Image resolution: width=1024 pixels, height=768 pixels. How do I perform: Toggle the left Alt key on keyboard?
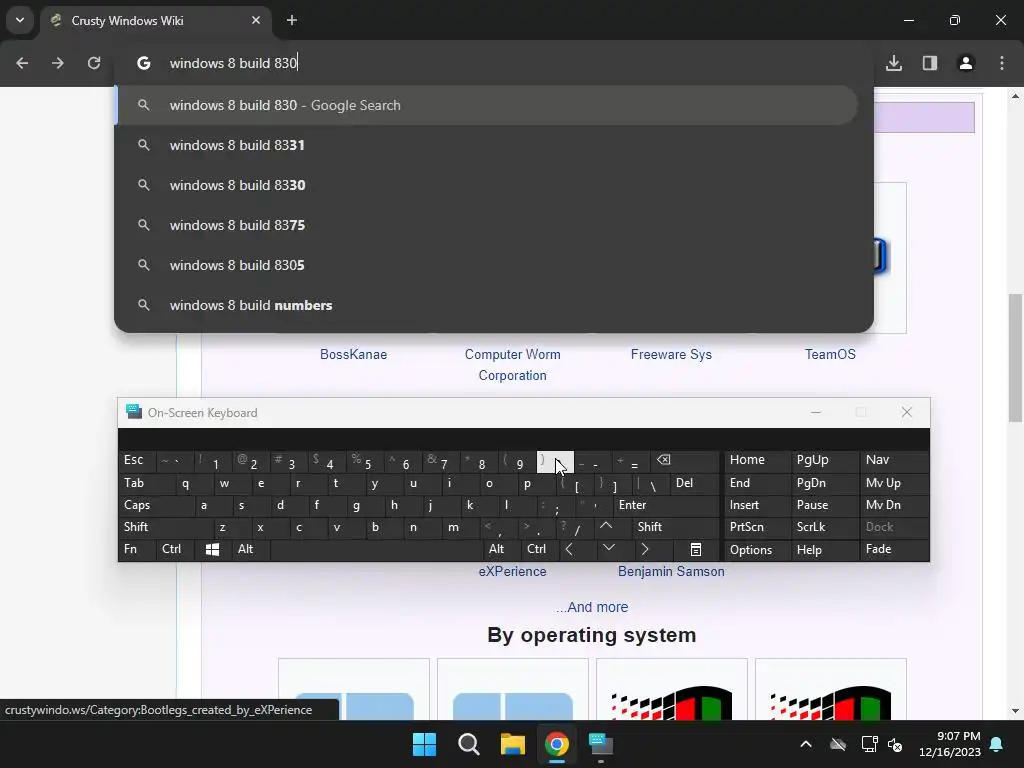[250, 549]
